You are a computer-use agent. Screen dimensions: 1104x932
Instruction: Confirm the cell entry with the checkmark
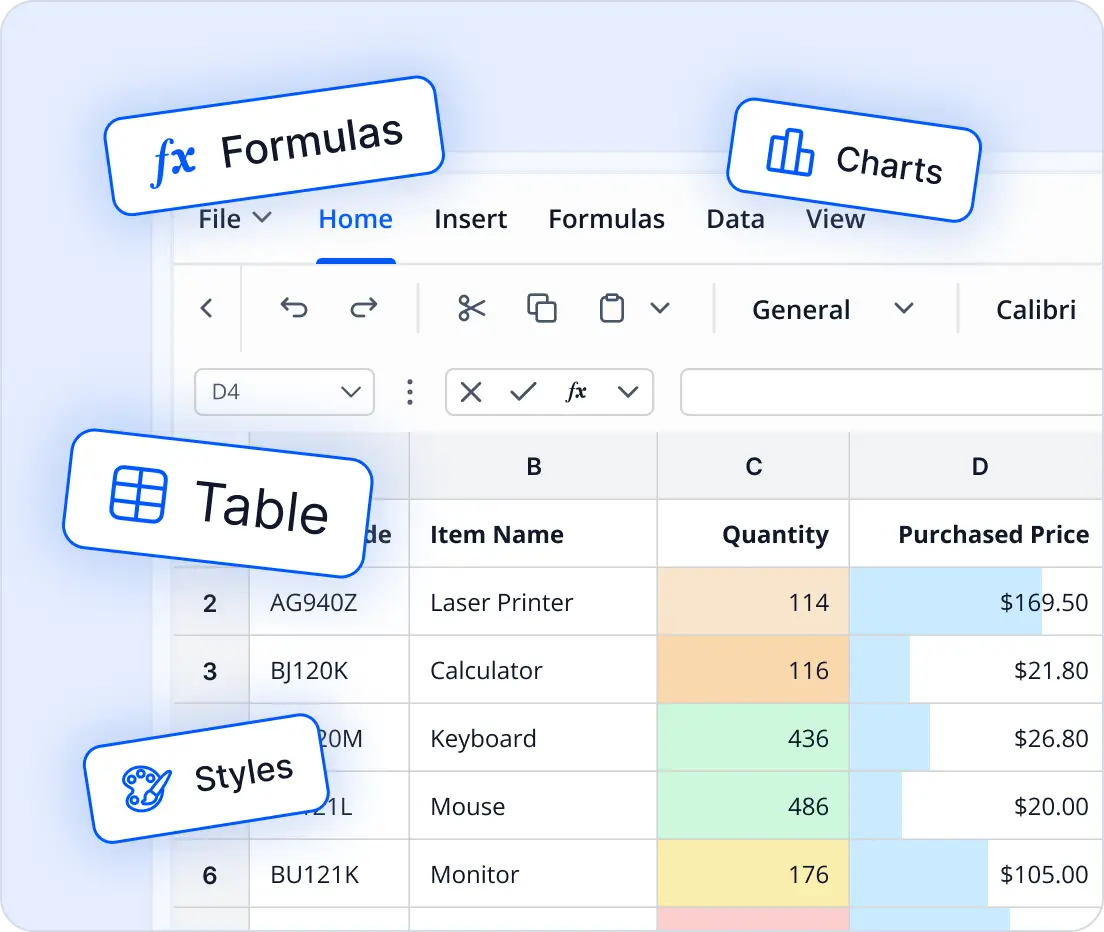click(x=523, y=392)
